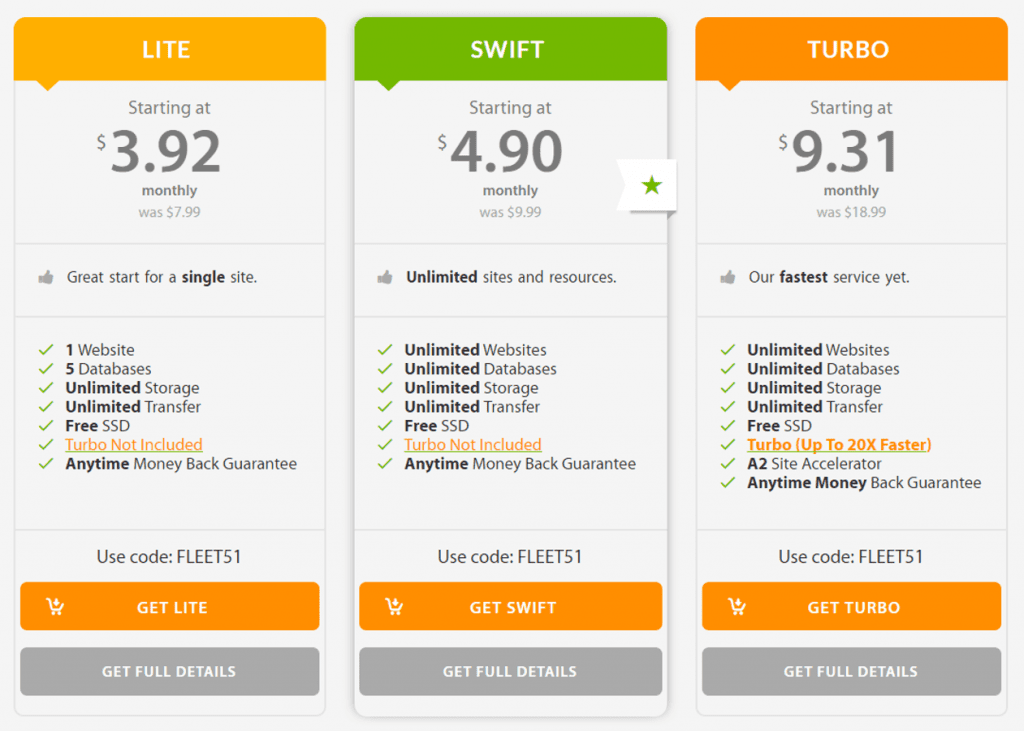Click thumbs-up icon beside 'Our fastest service yet'
The width and height of the screenshot is (1024, 731).
tap(727, 277)
